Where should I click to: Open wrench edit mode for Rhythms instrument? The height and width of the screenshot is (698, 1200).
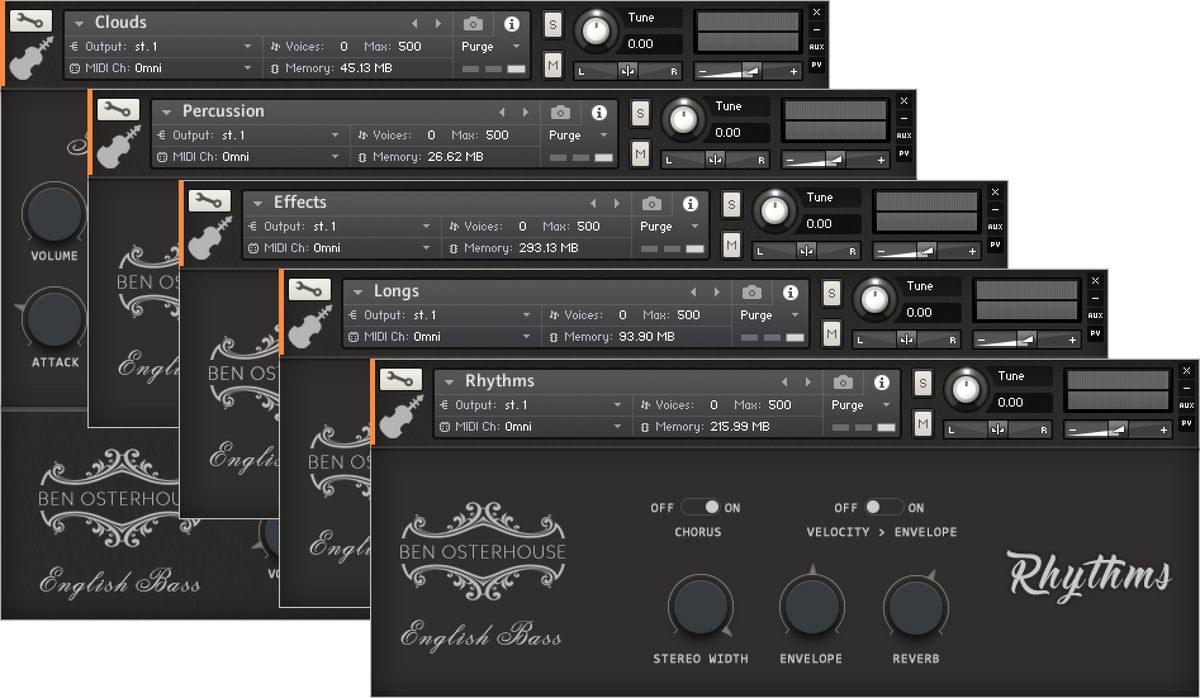[x=400, y=380]
